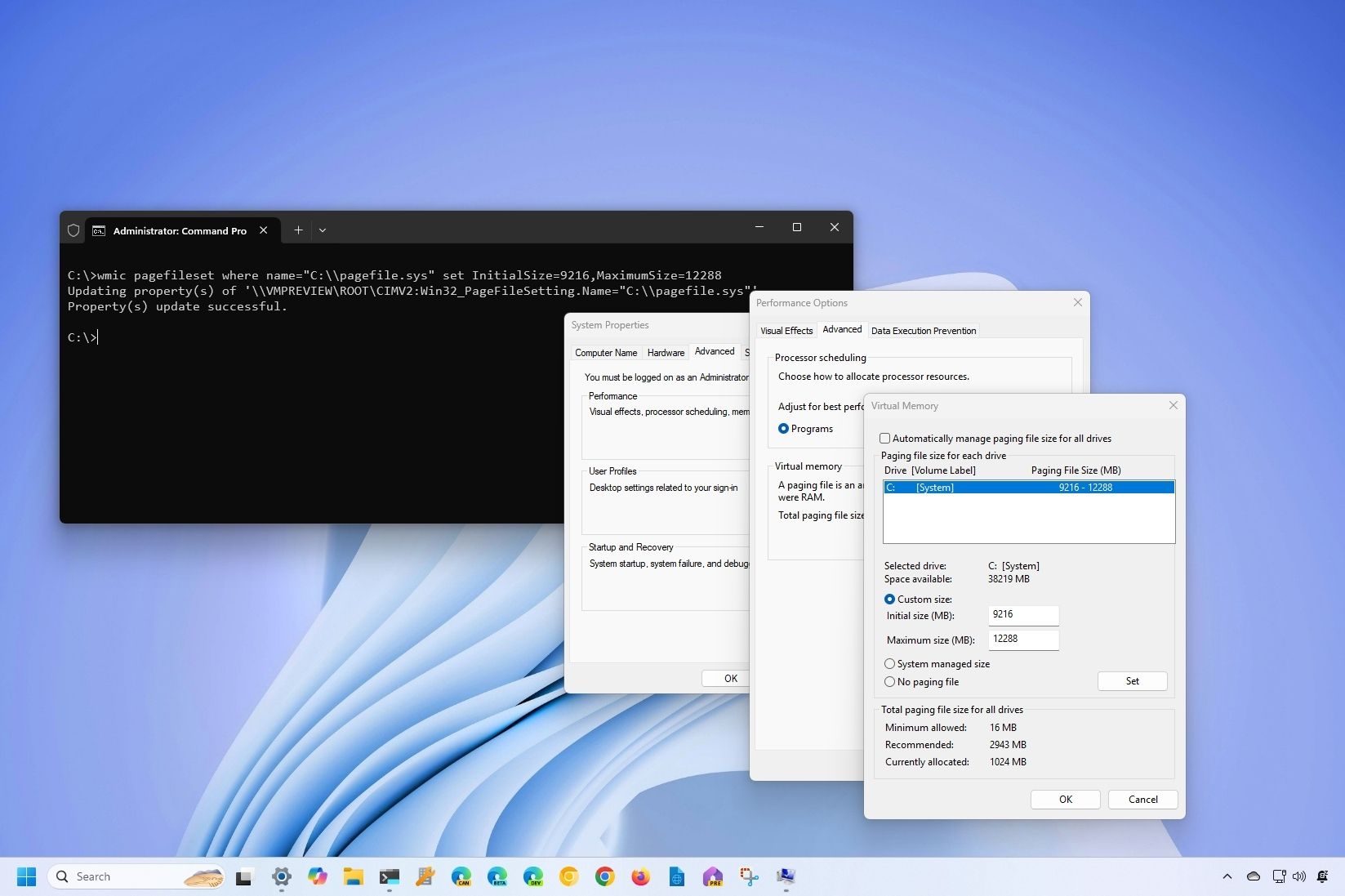Open the Snipping Tool from the taskbar
1345x896 pixels.
click(x=749, y=876)
